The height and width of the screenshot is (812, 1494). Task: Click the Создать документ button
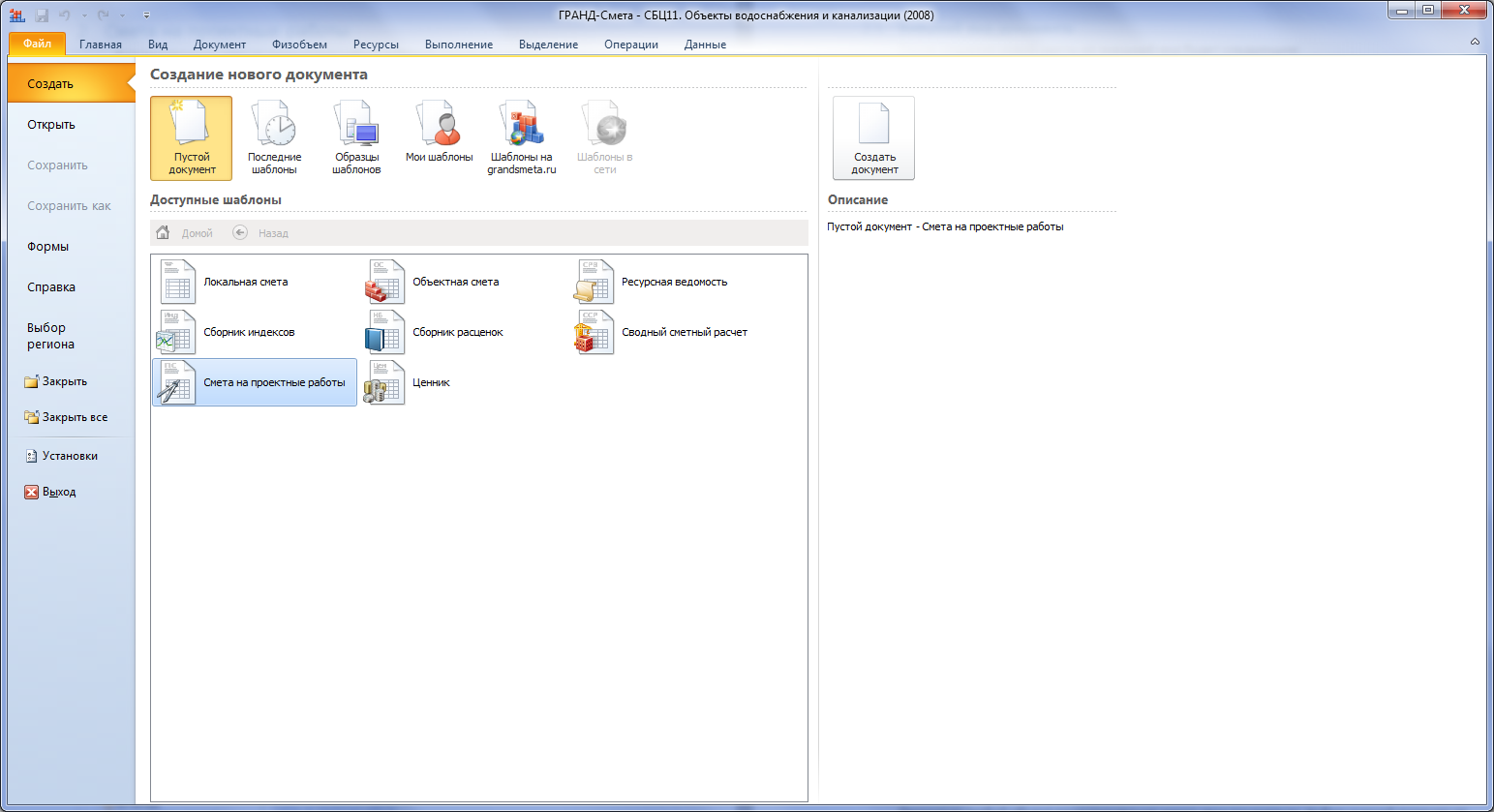point(873,137)
